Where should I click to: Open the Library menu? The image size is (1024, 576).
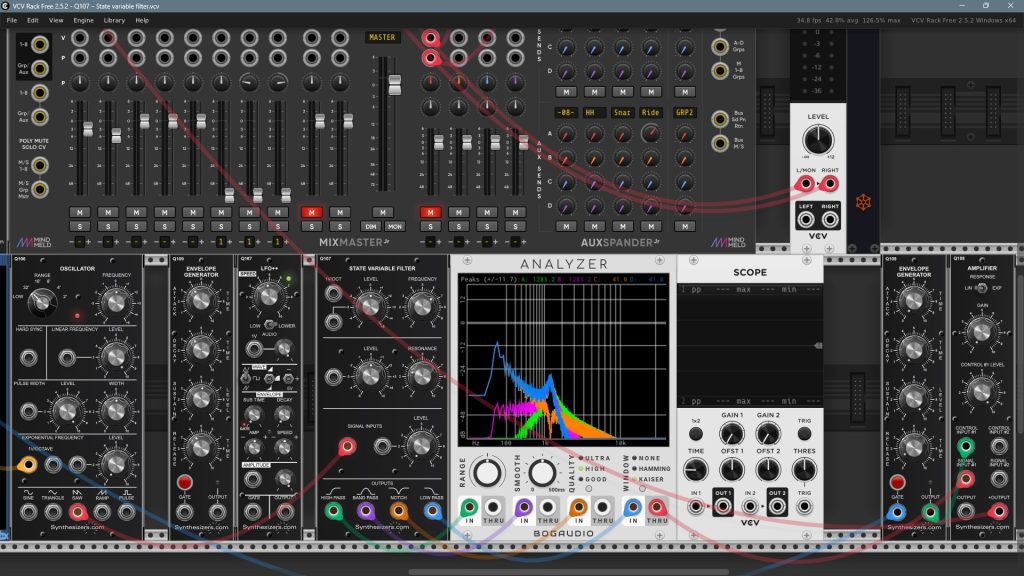114,20
